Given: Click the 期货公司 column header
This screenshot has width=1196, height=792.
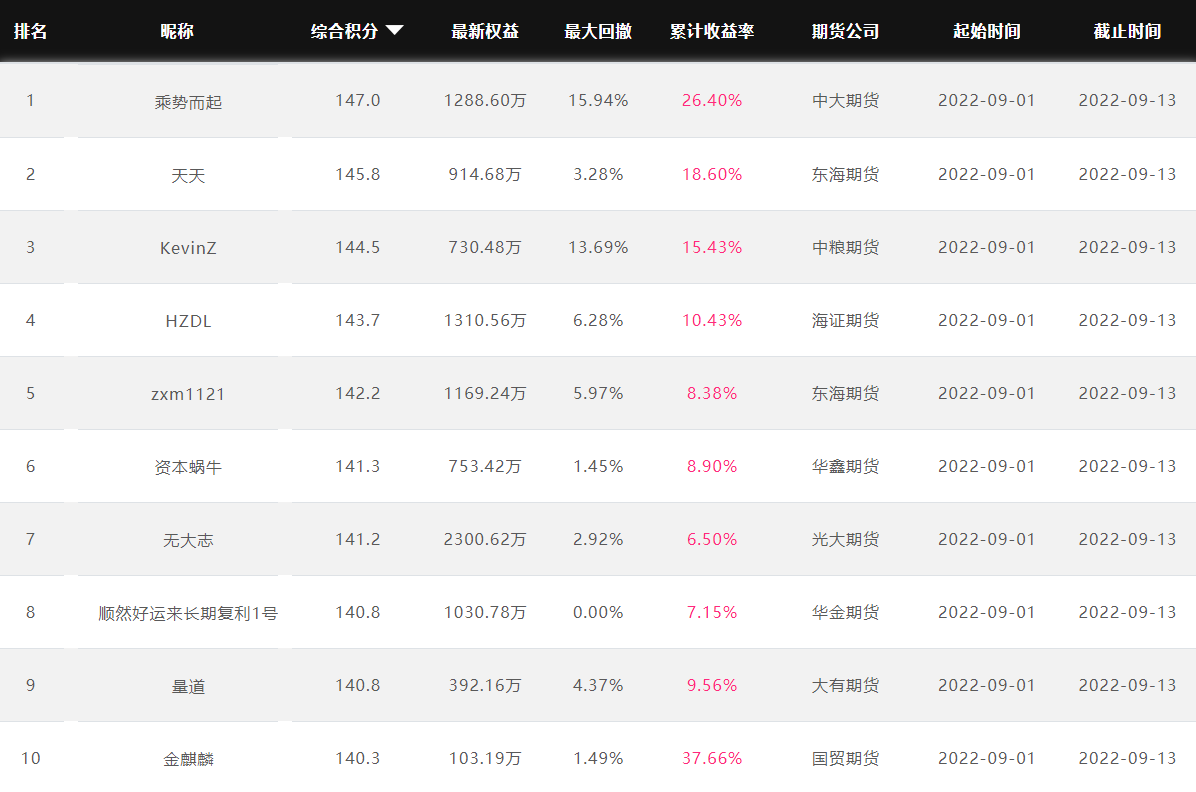Looking at the screenshot, I should point(845,31).
